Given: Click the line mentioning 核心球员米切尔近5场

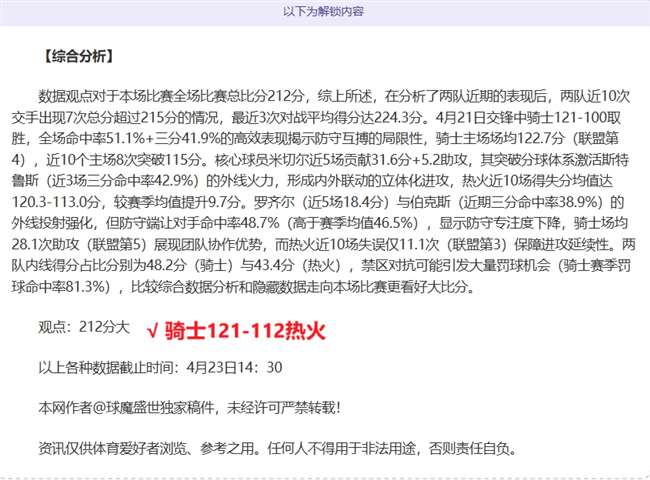Looking at the screenshot, I should pyautogui.click(x=320, y=160).
